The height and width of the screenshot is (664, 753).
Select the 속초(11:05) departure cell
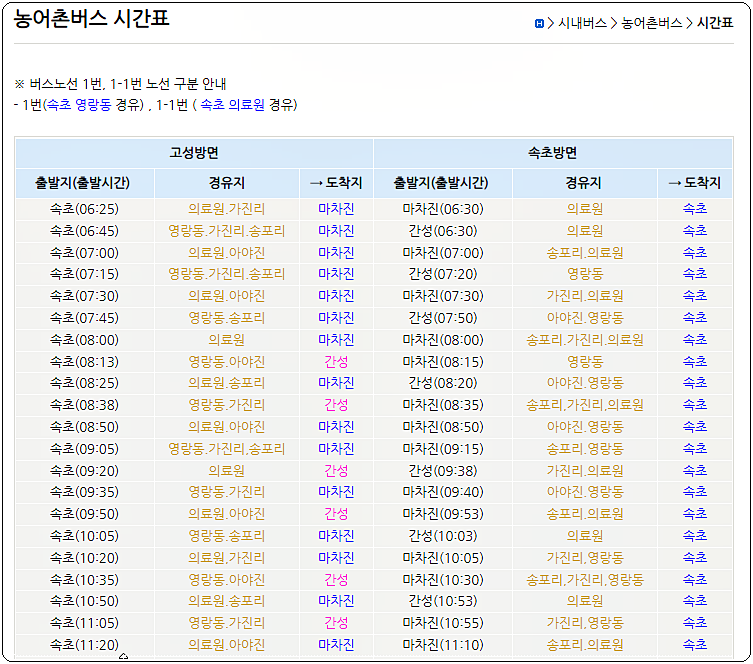coord(85,623)
